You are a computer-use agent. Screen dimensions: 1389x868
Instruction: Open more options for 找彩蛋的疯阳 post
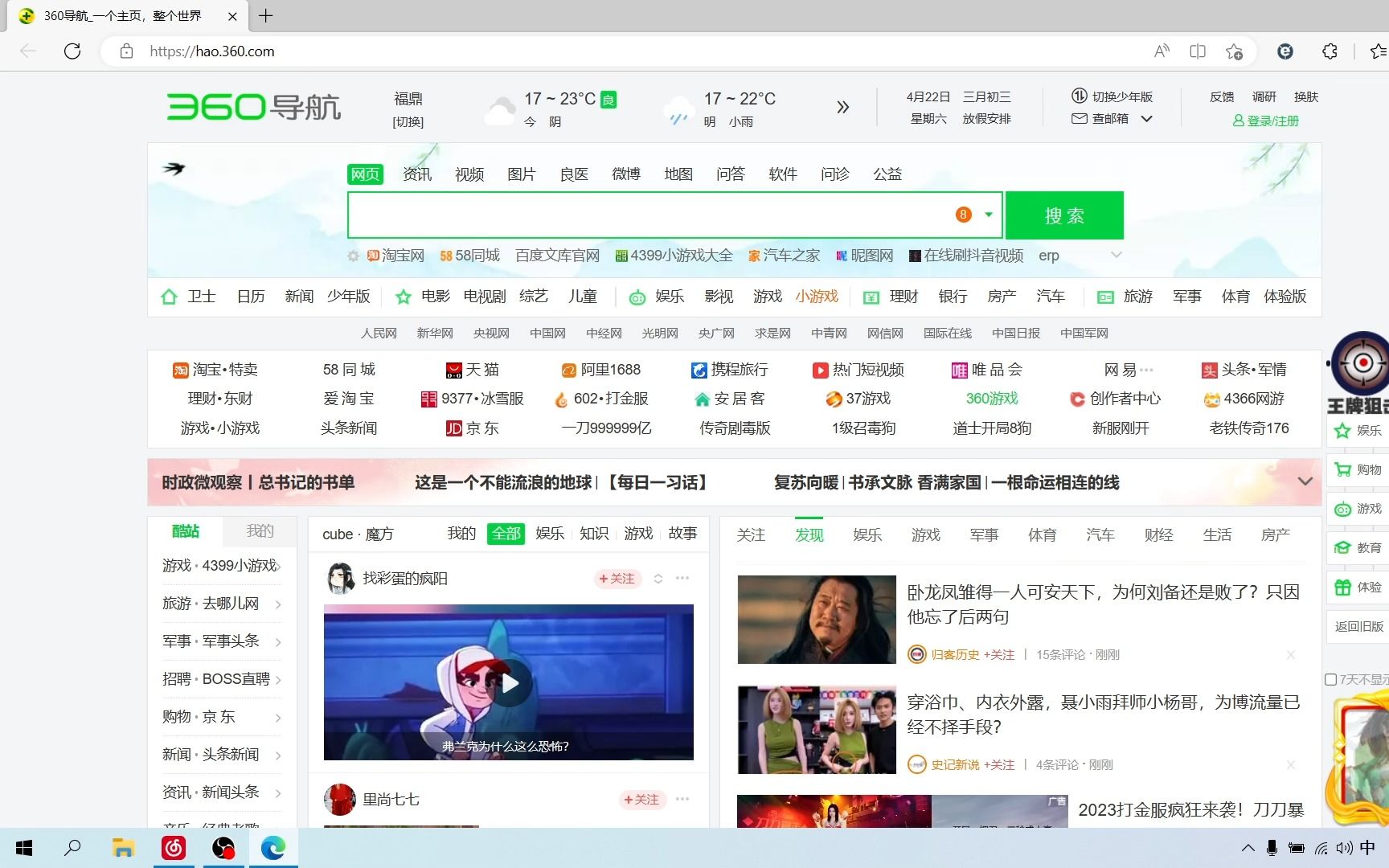[682, 578]
